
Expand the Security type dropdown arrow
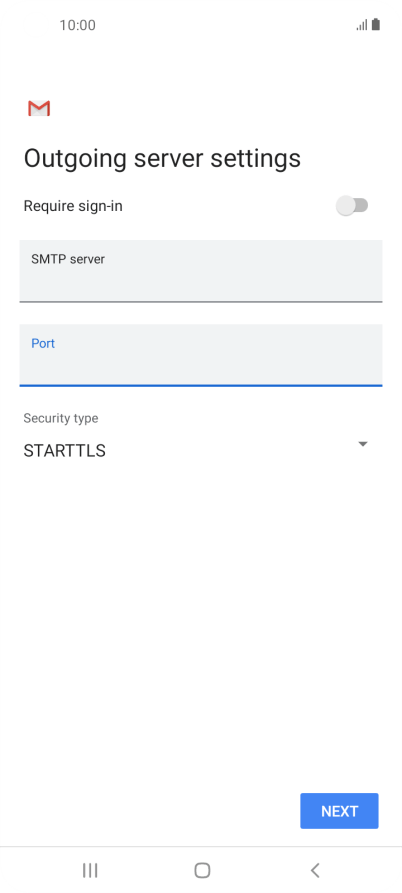[x=363, y=444]
